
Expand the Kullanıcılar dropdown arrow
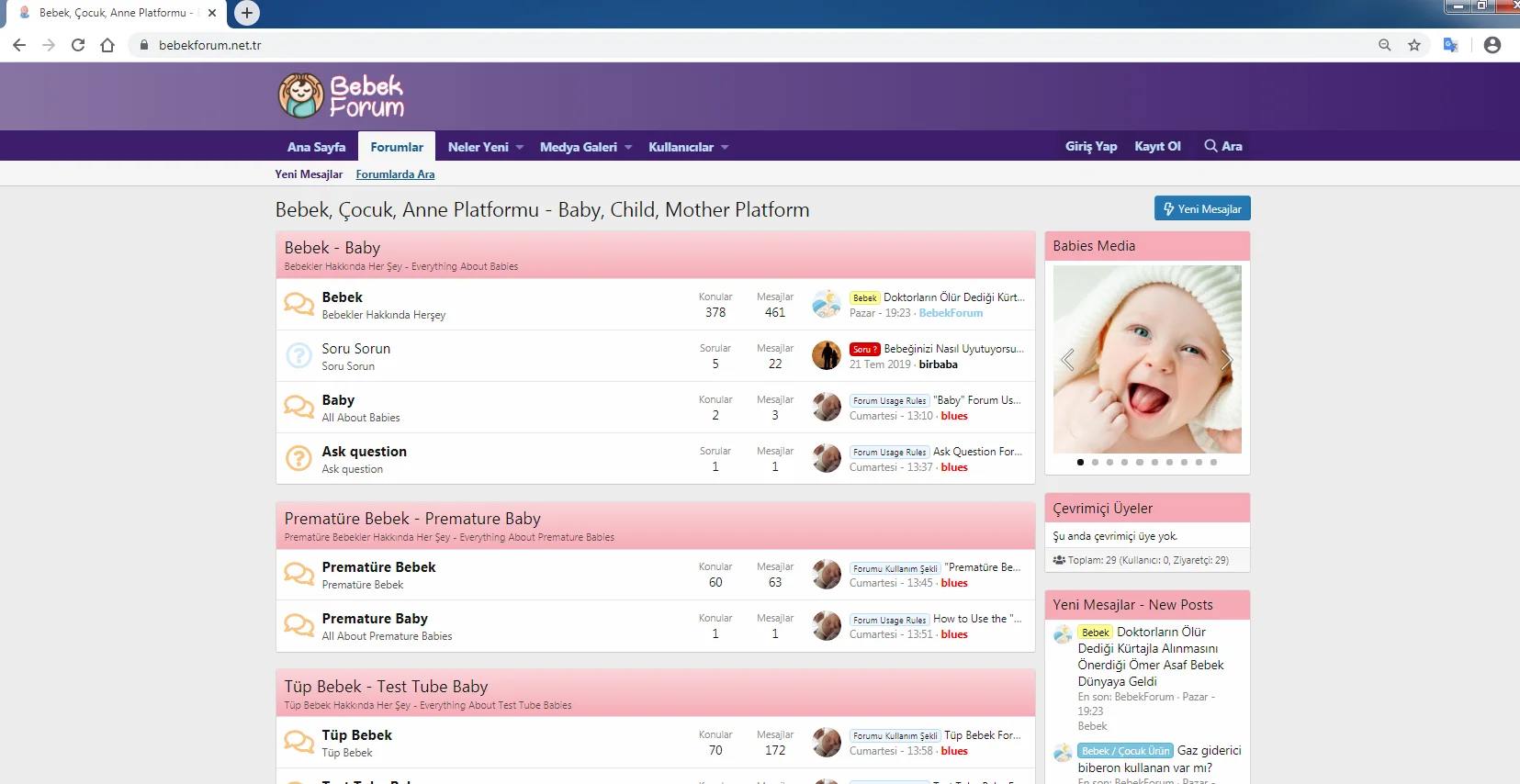725,147
